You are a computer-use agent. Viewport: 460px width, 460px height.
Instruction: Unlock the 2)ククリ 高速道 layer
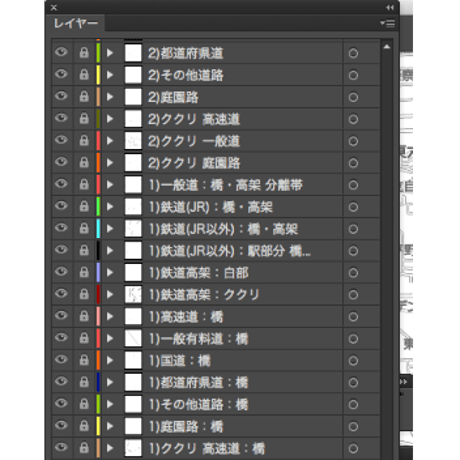click(84, 119)
